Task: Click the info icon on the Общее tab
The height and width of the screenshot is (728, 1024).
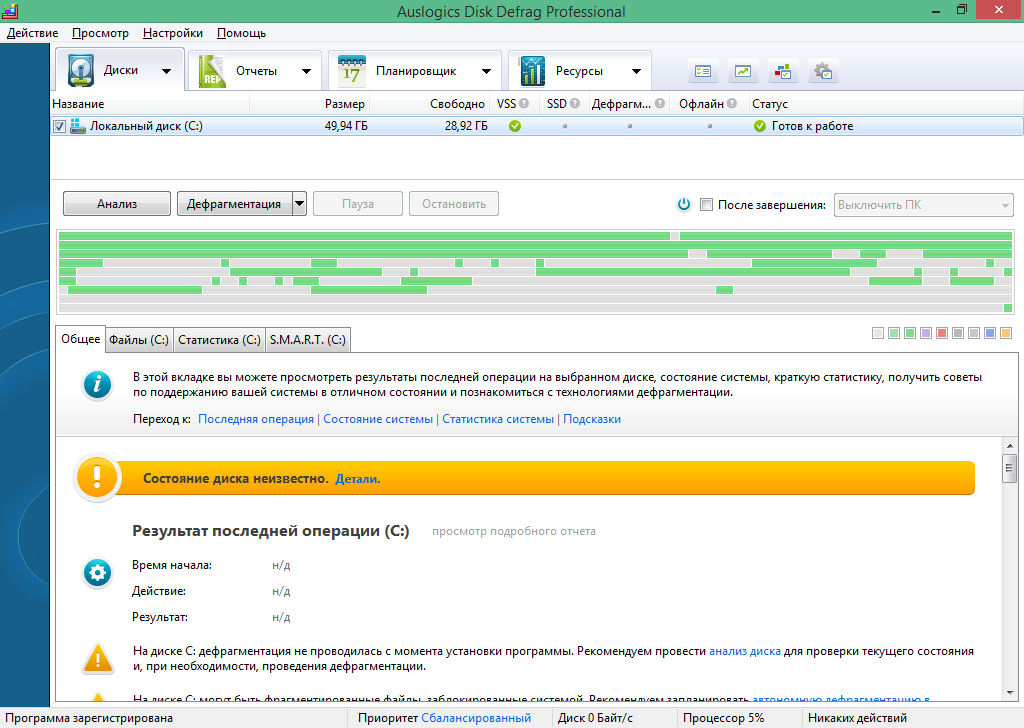Action: tap(96, 384)
